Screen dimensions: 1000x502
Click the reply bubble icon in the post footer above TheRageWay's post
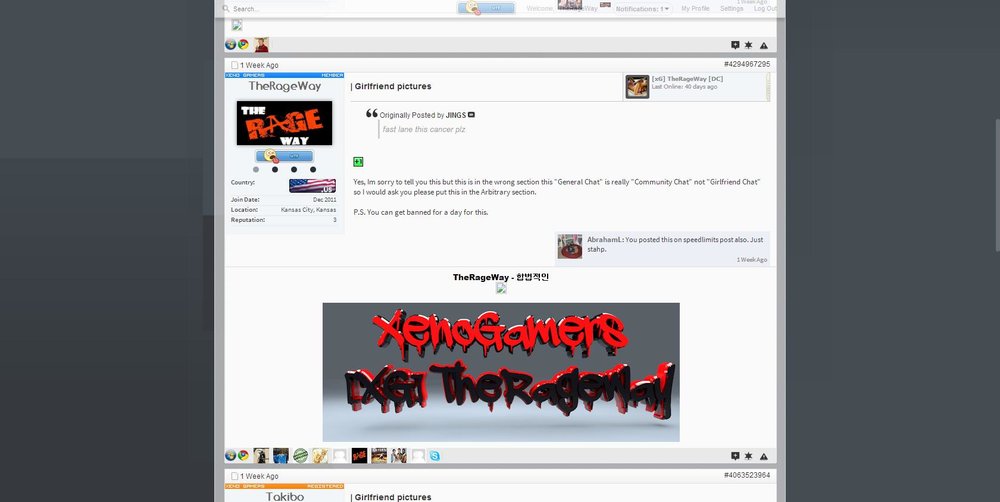click(x=735, y=45)
